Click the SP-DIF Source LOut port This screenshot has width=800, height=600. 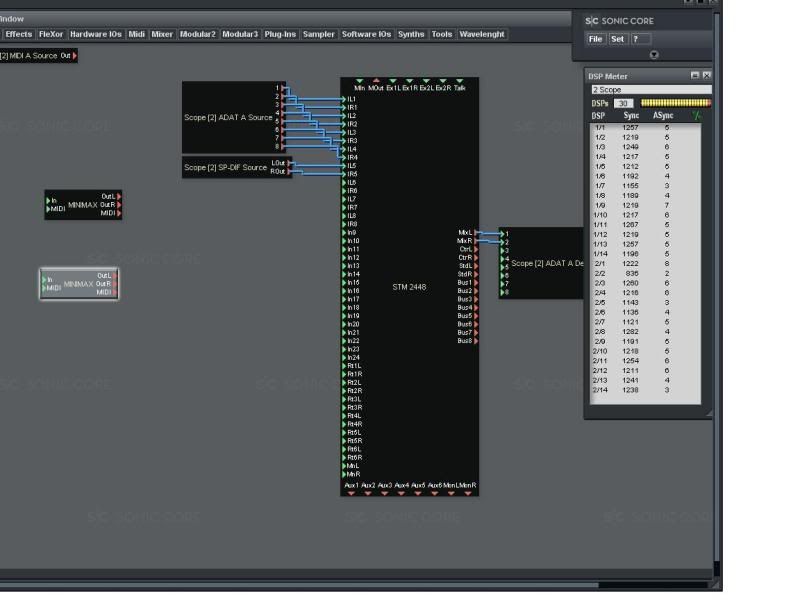(289, 163)
